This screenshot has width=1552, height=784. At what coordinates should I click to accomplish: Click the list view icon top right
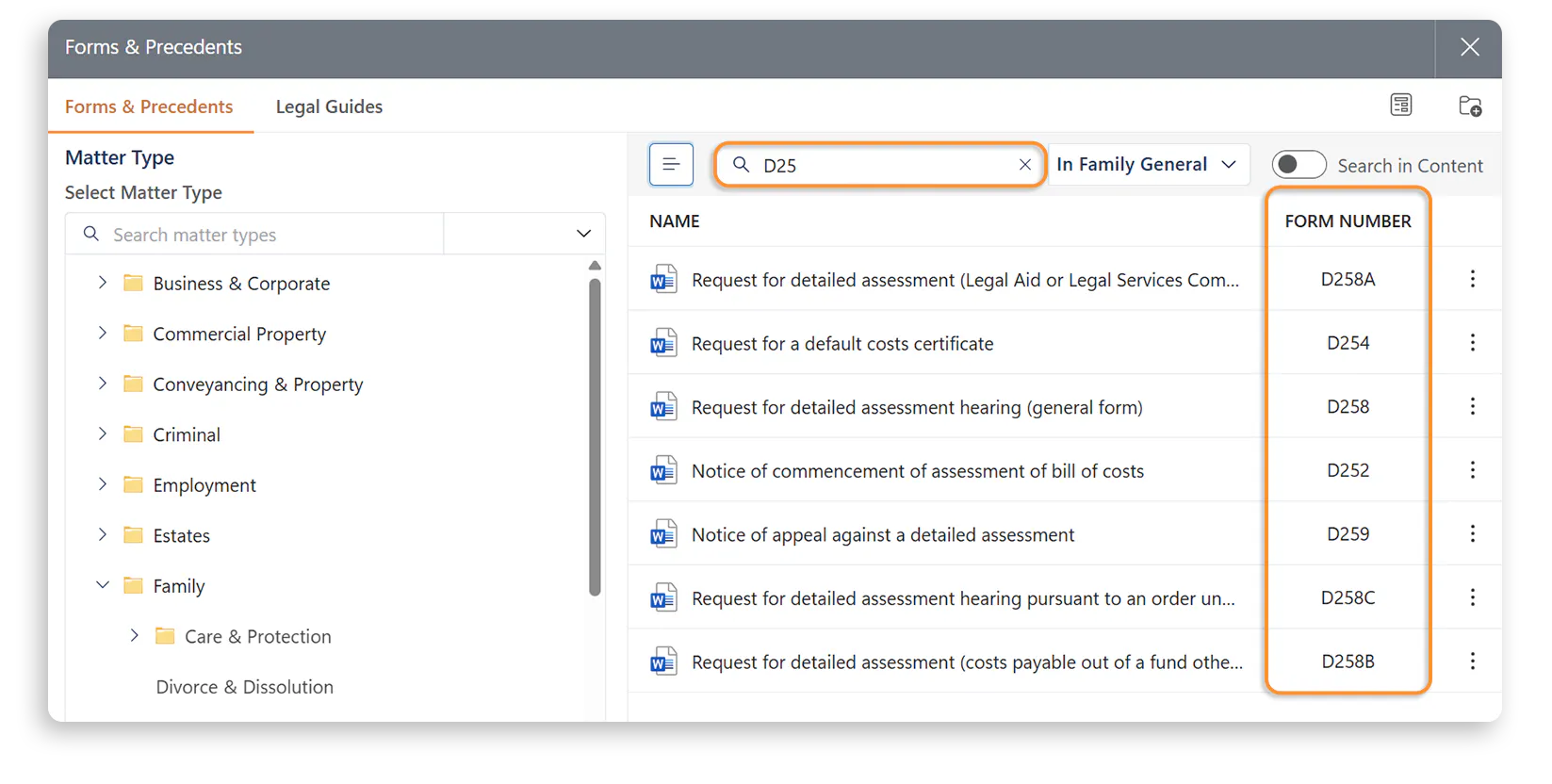pos(1401,106)
